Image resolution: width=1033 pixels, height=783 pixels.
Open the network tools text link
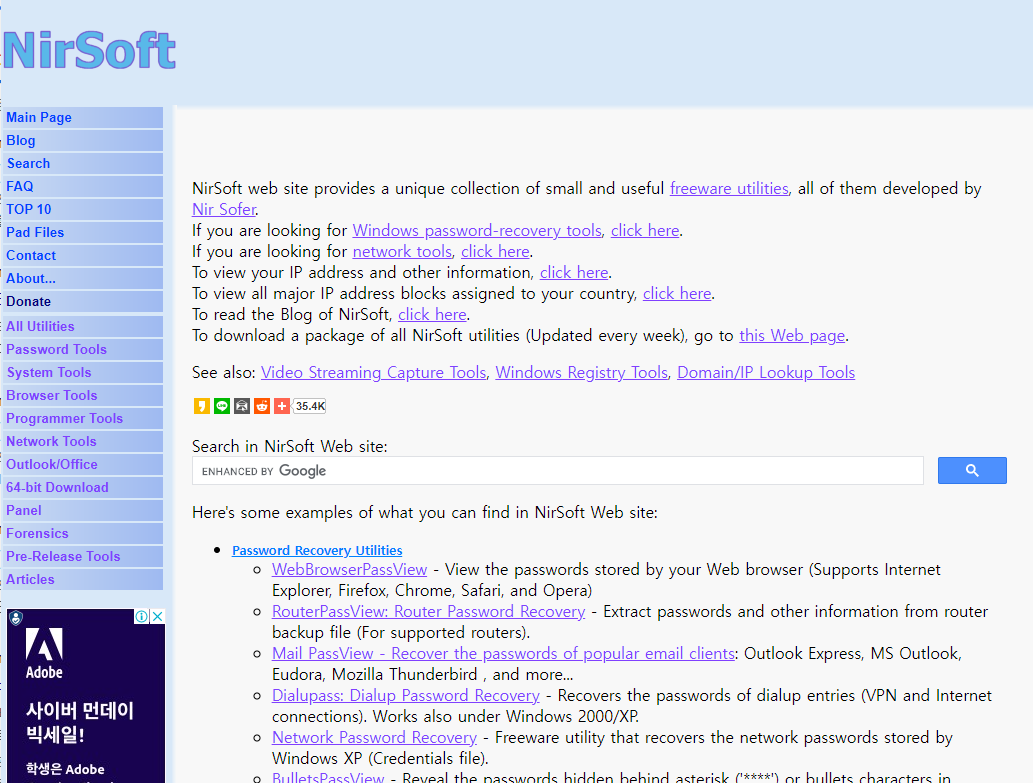[402, 252]
